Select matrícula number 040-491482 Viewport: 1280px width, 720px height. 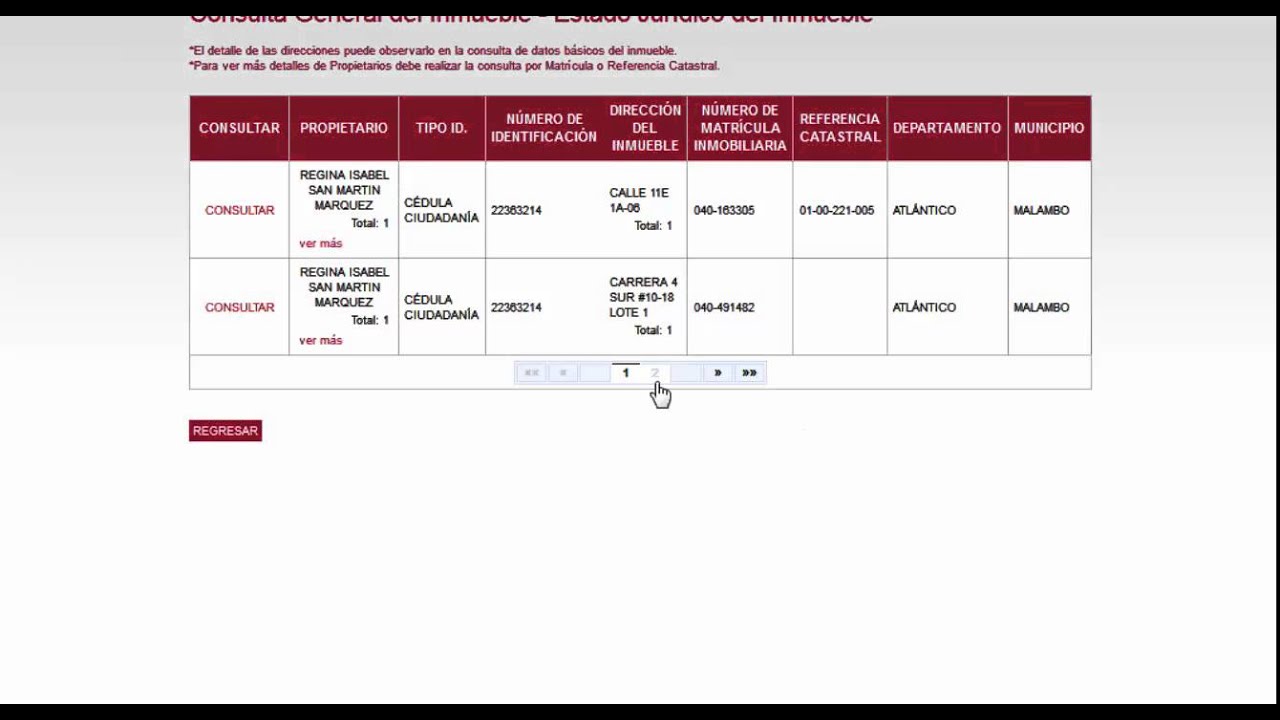[x=724, y=307]
